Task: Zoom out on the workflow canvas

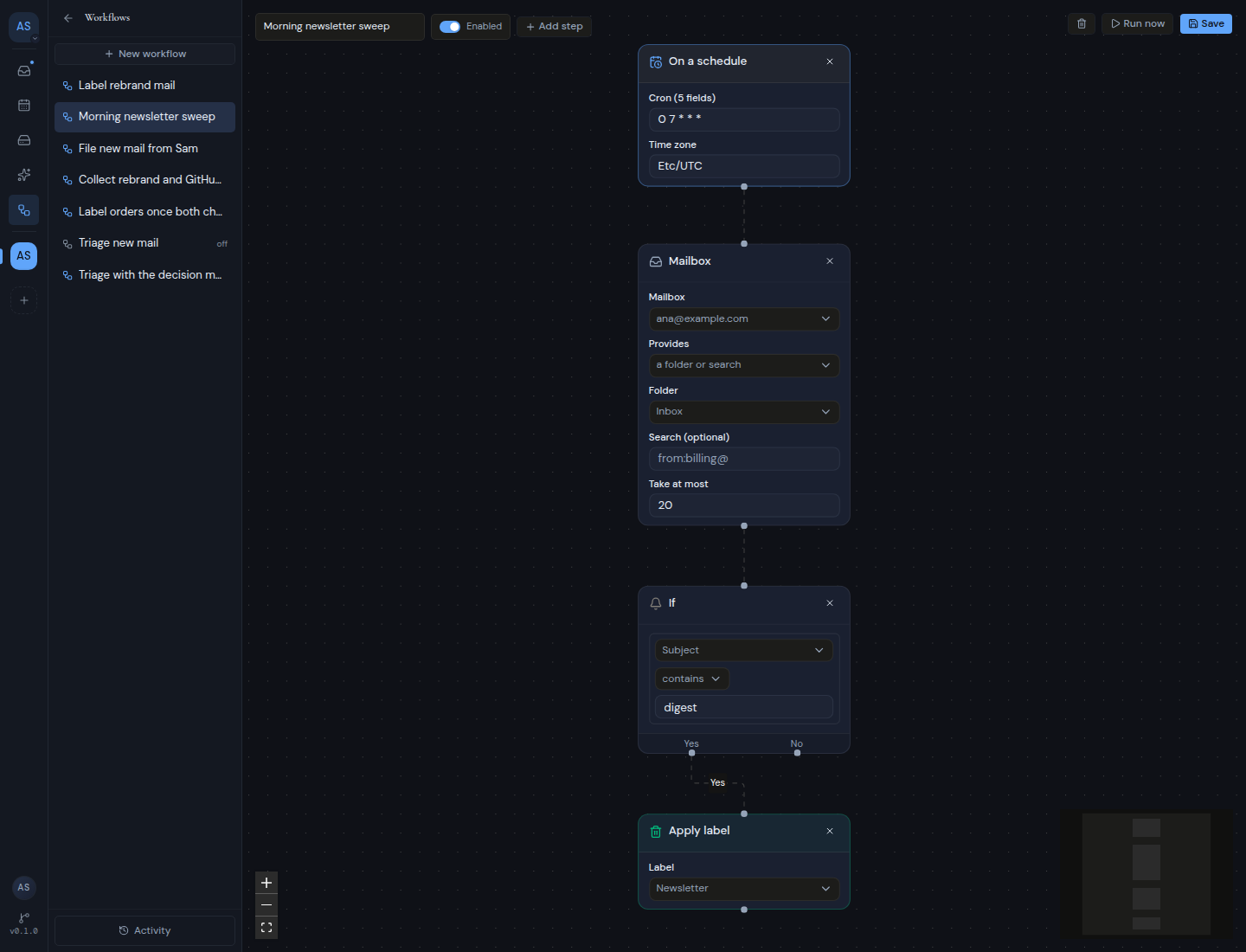Action: point(267,905)
